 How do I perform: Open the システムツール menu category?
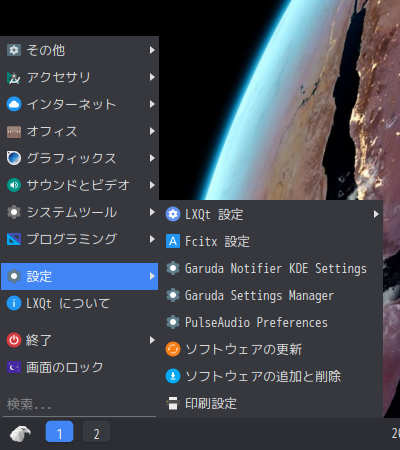tap(79, 212)
